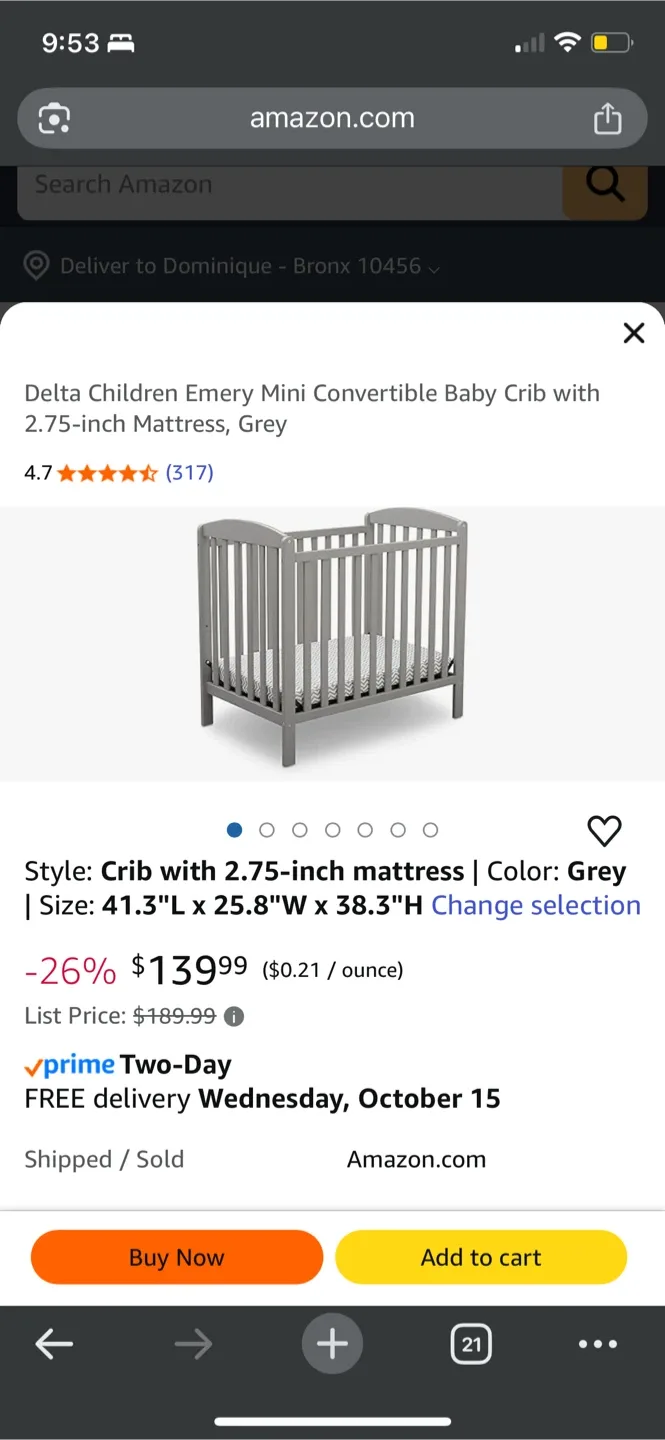
Task: Select the fourth image carousel dot
Action: click(x=333, y=830)
